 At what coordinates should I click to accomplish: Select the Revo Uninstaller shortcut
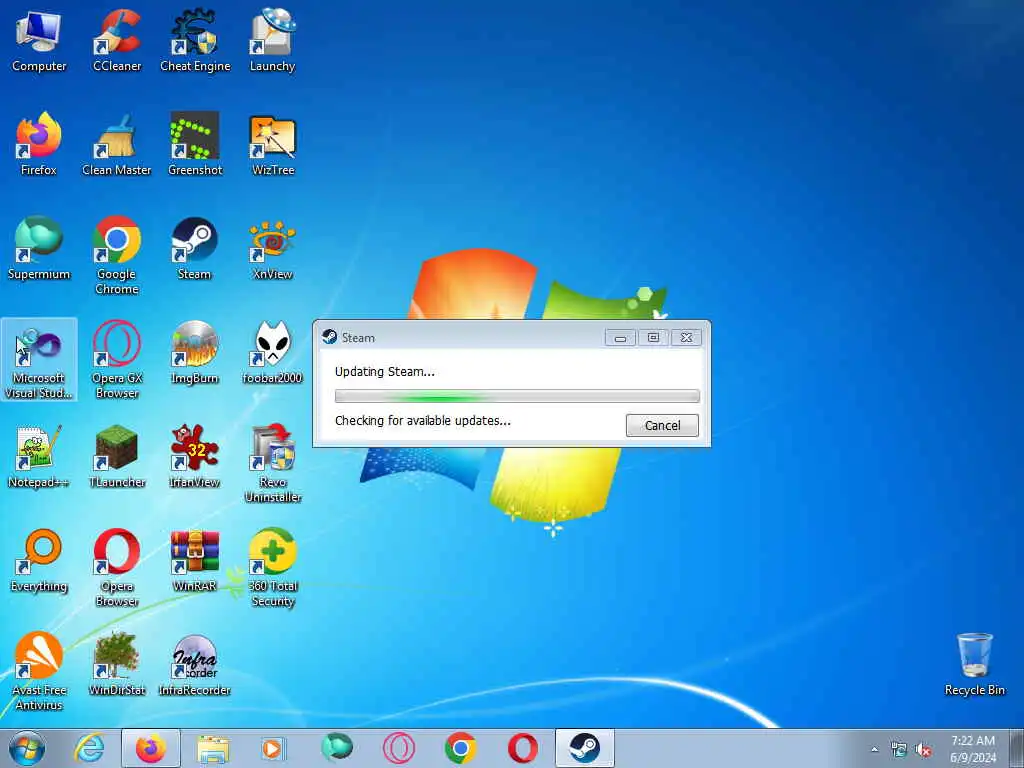click(272, 464)
